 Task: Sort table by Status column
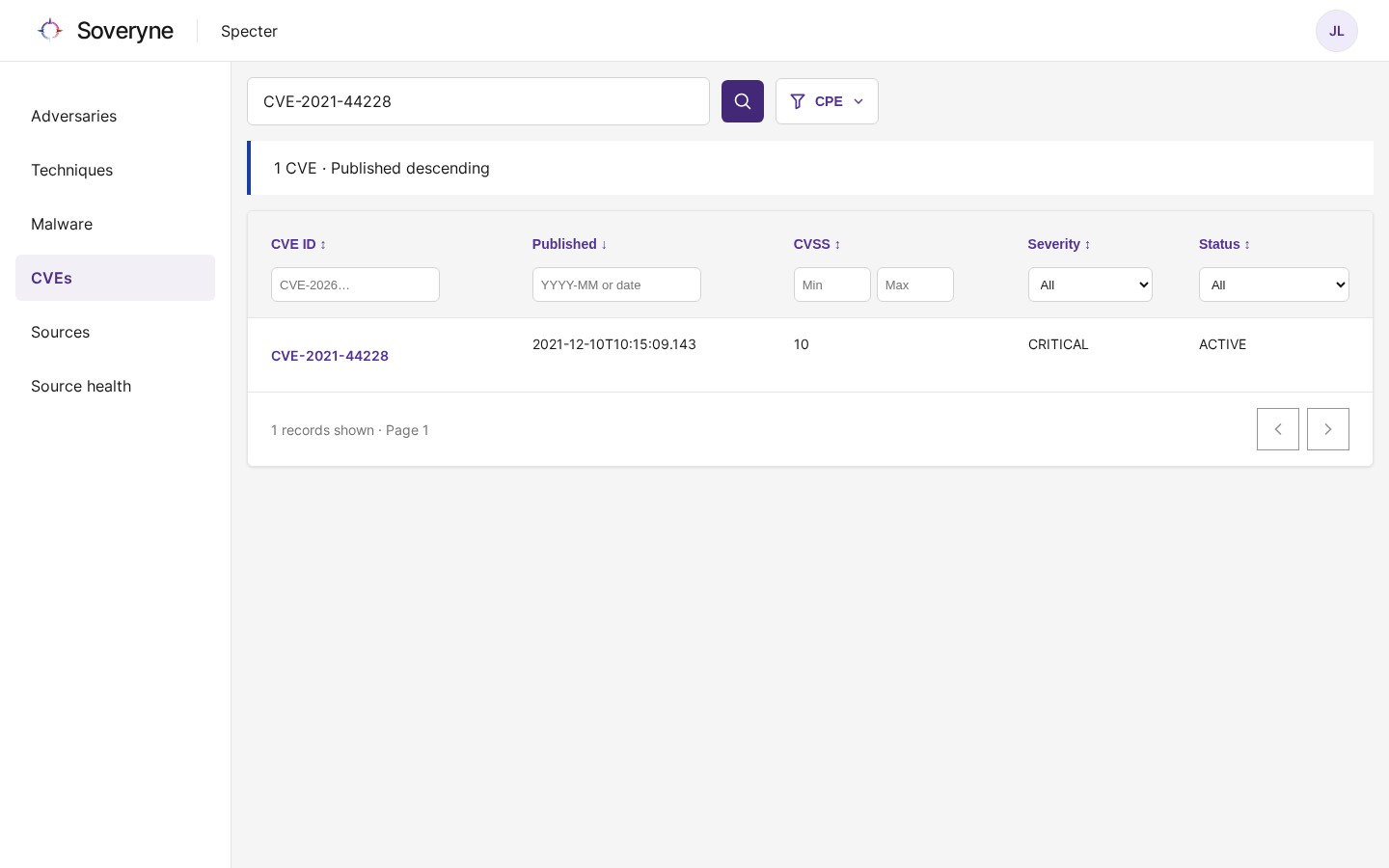point(1225,244)
